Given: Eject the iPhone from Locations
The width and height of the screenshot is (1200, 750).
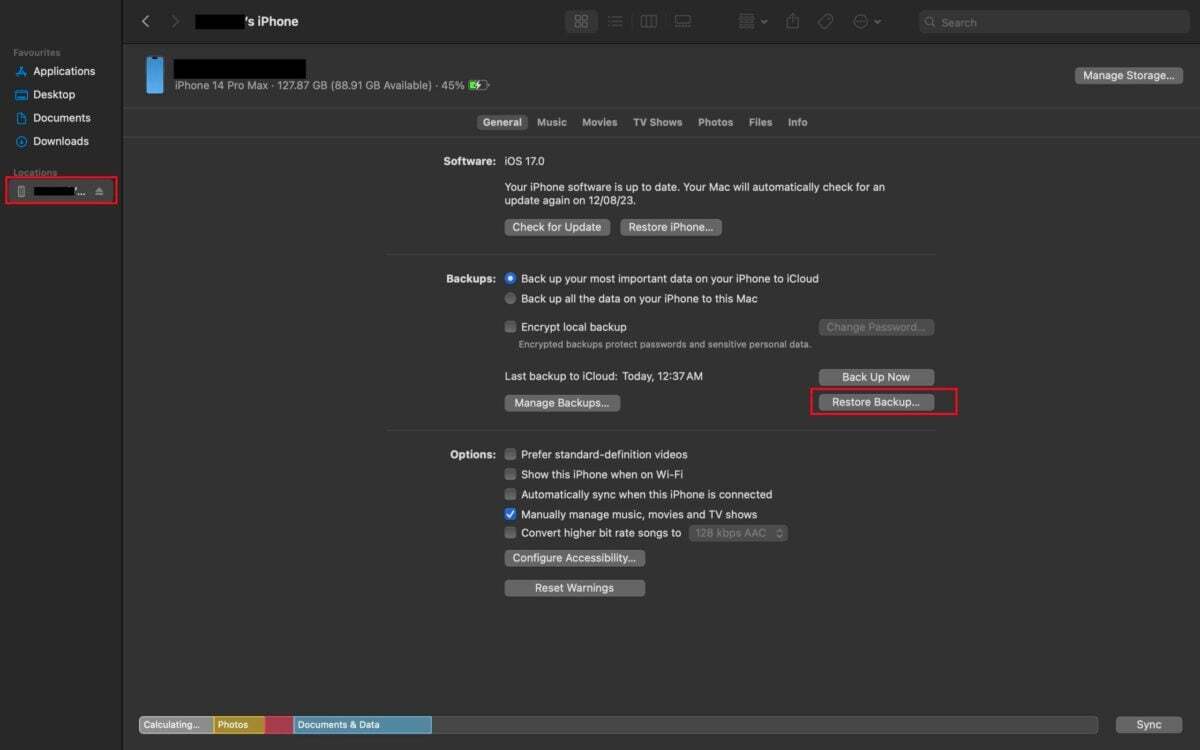Looking at the screenshot, I should click(x=99, y=191).
